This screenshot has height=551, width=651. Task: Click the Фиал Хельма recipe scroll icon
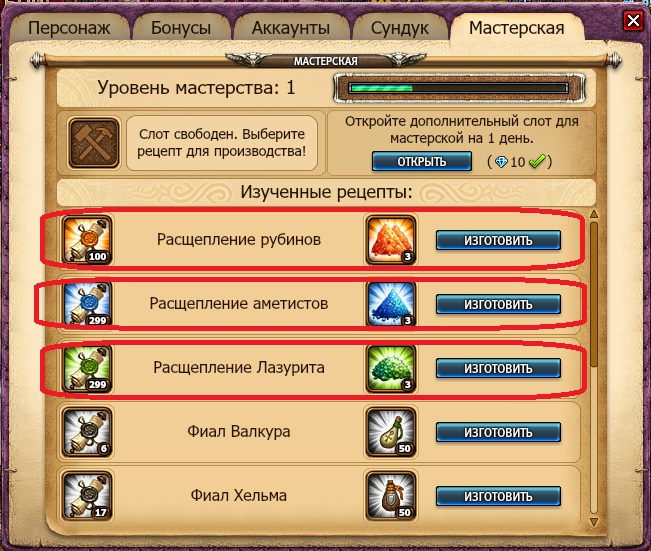pos(87,496)
